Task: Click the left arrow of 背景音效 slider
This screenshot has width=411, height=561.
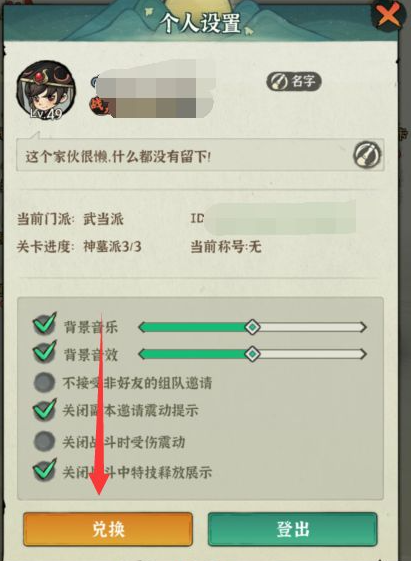Action: pyautogui.click(x=142, y=354)
